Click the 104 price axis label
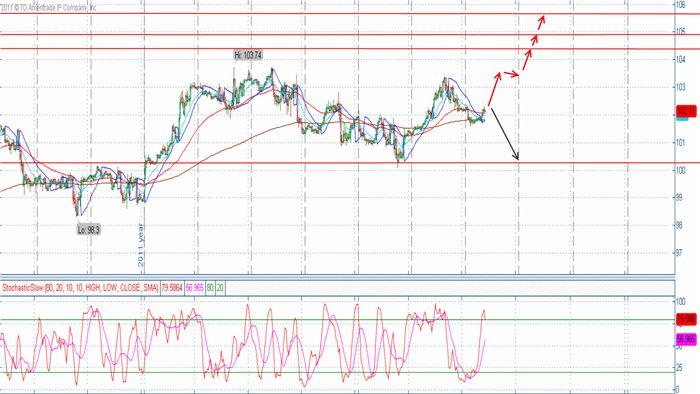700x394 pixels. pos(680,59)
